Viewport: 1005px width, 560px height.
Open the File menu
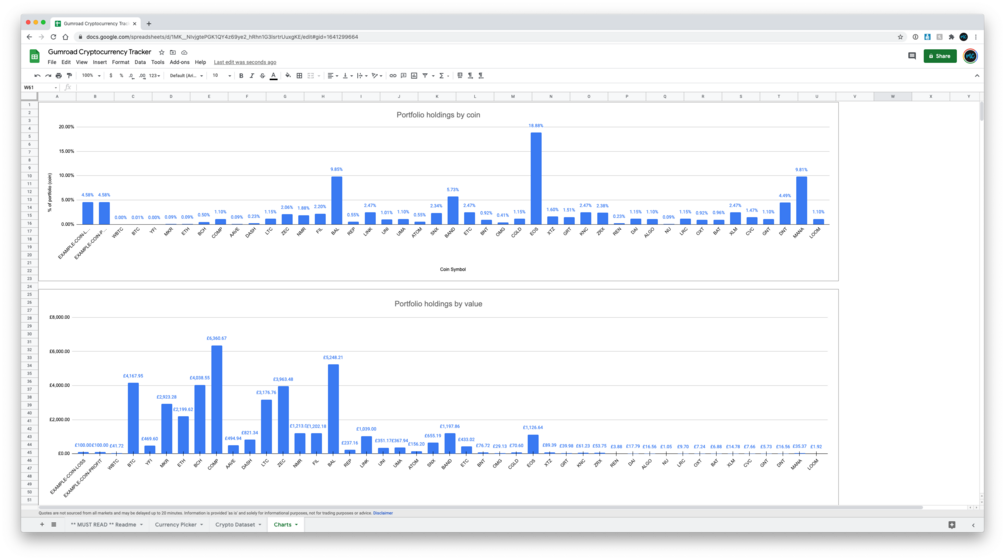click(52, 62)
